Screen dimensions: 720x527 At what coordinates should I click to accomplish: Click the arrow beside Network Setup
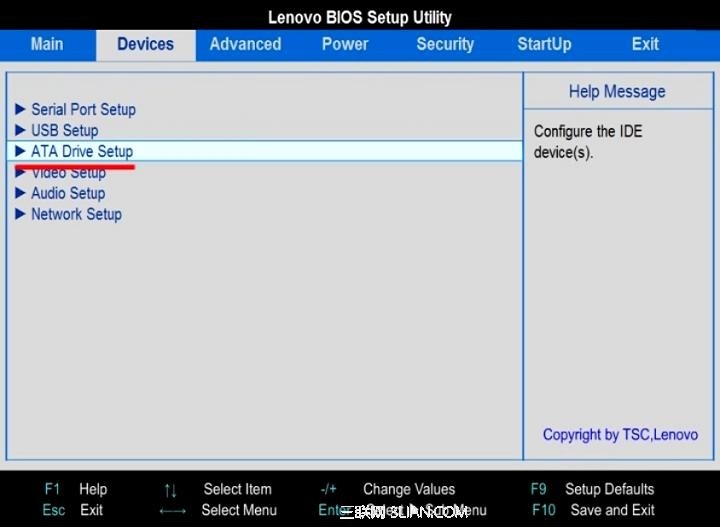pyautogui.click(x=20, y=214)
